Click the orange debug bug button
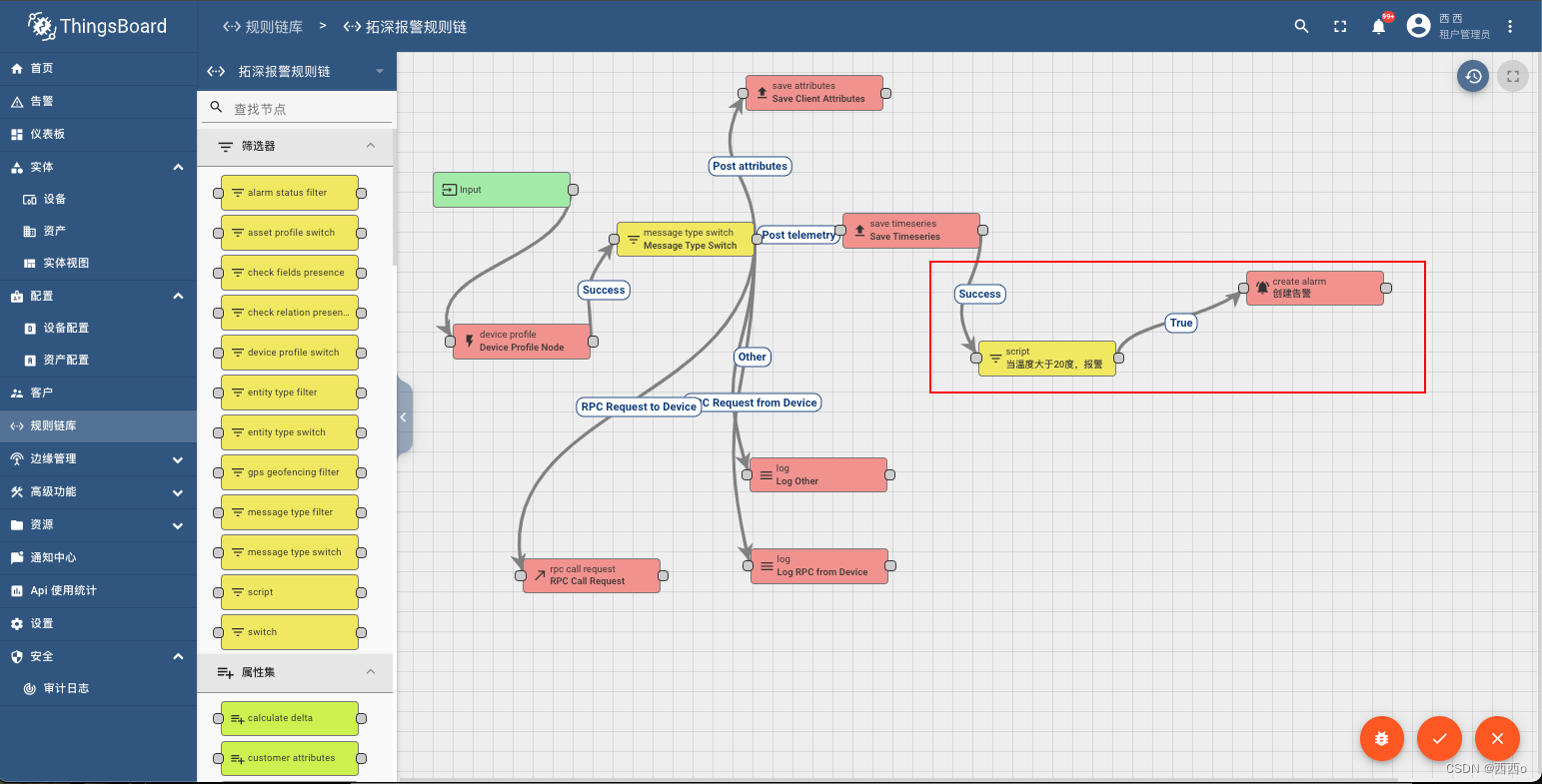 coord(1381,739)
